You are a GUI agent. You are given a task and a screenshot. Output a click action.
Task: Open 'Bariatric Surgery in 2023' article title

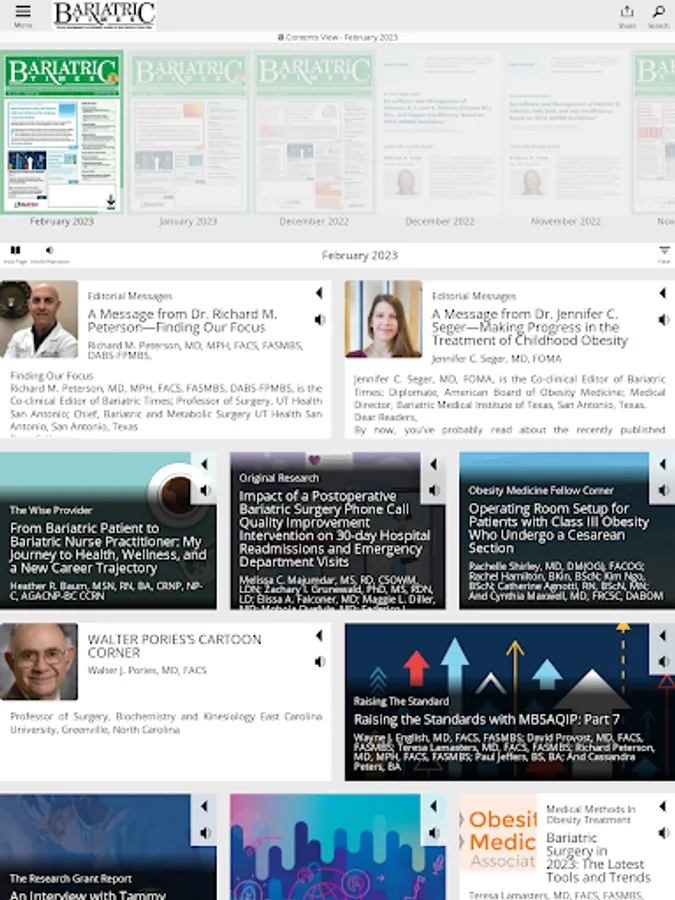tap(598, 858)
